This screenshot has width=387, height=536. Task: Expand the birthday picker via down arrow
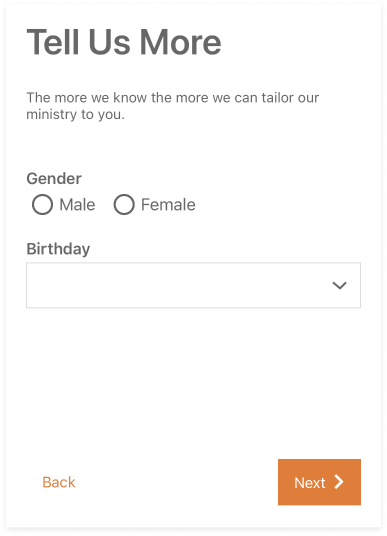coord(339,285)
